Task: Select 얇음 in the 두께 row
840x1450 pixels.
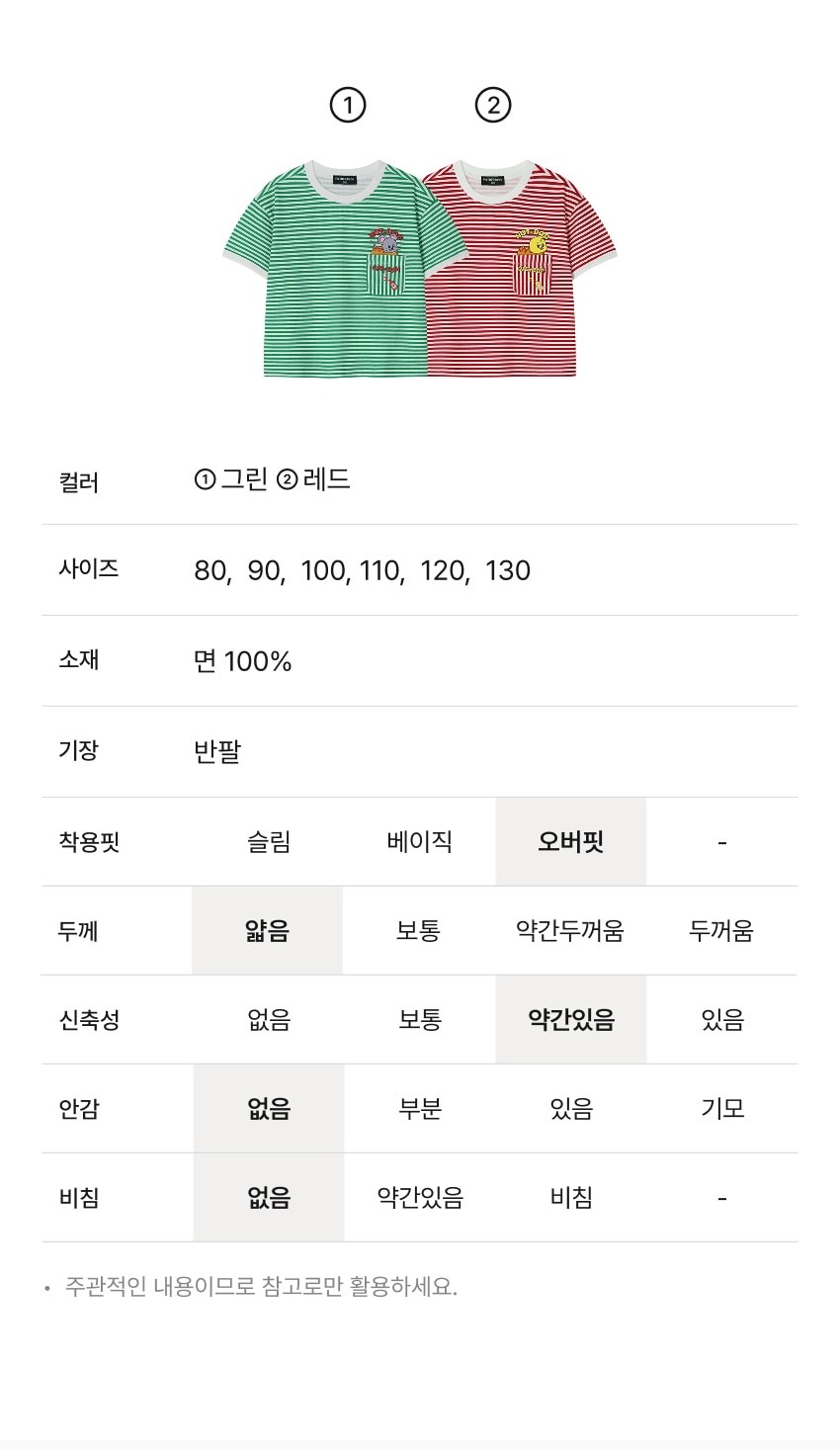Action: pyautogui.click(x=267, y=931)
